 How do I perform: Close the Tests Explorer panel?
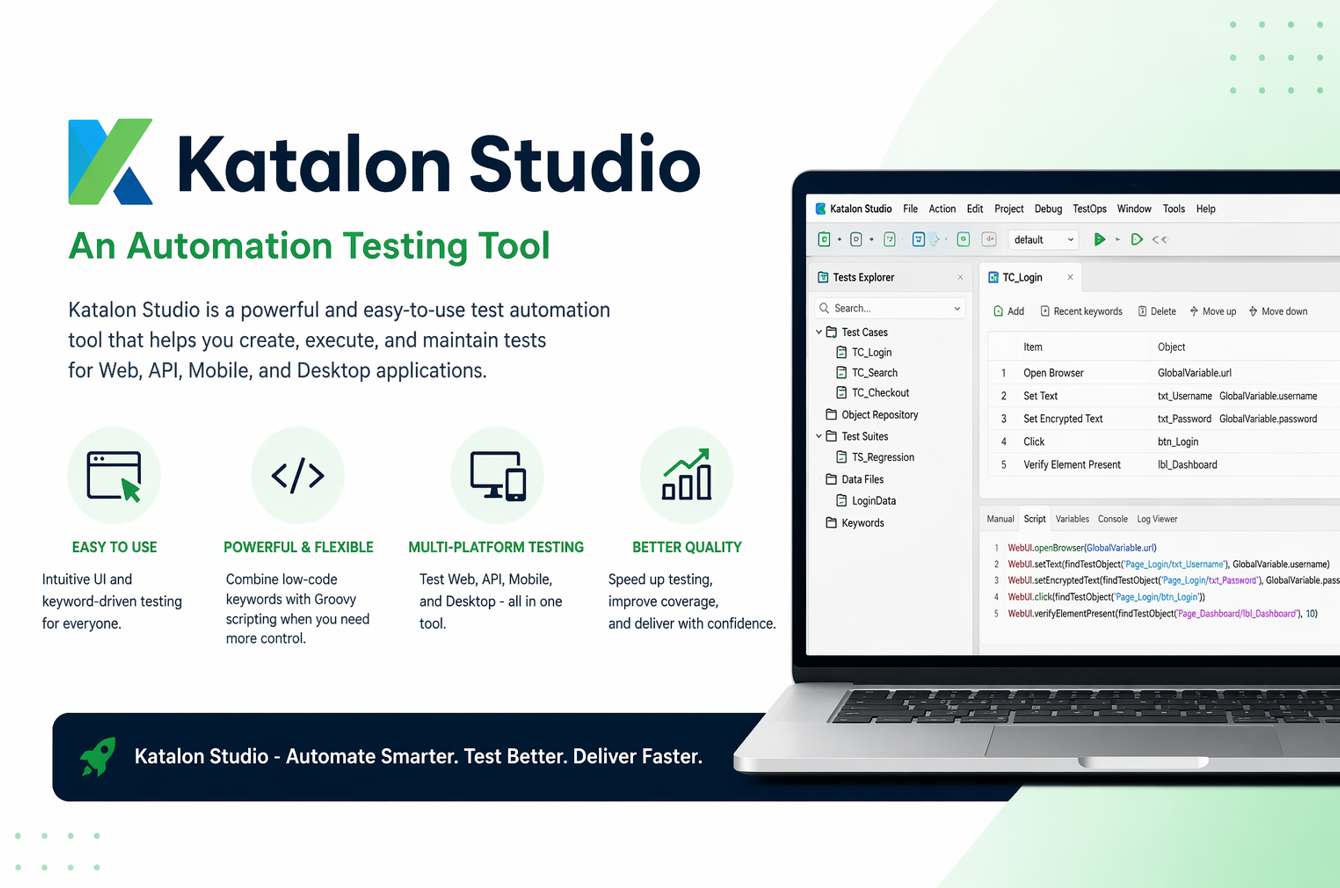point(961,278)
